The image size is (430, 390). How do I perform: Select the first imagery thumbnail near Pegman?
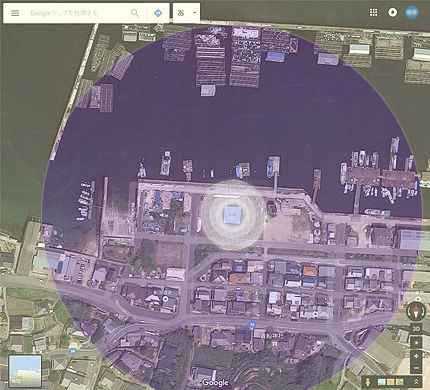[382, 382]
